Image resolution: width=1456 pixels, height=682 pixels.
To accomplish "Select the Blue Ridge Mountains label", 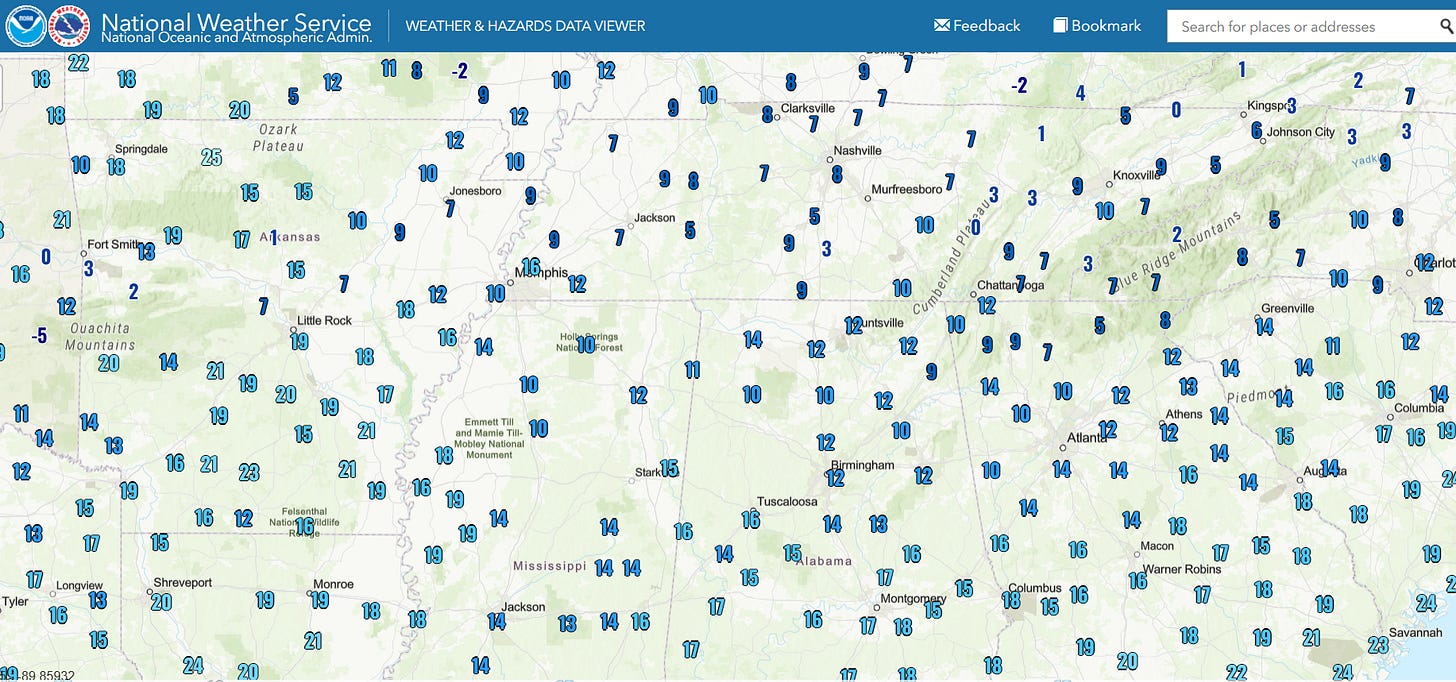I will point(1178,253).
